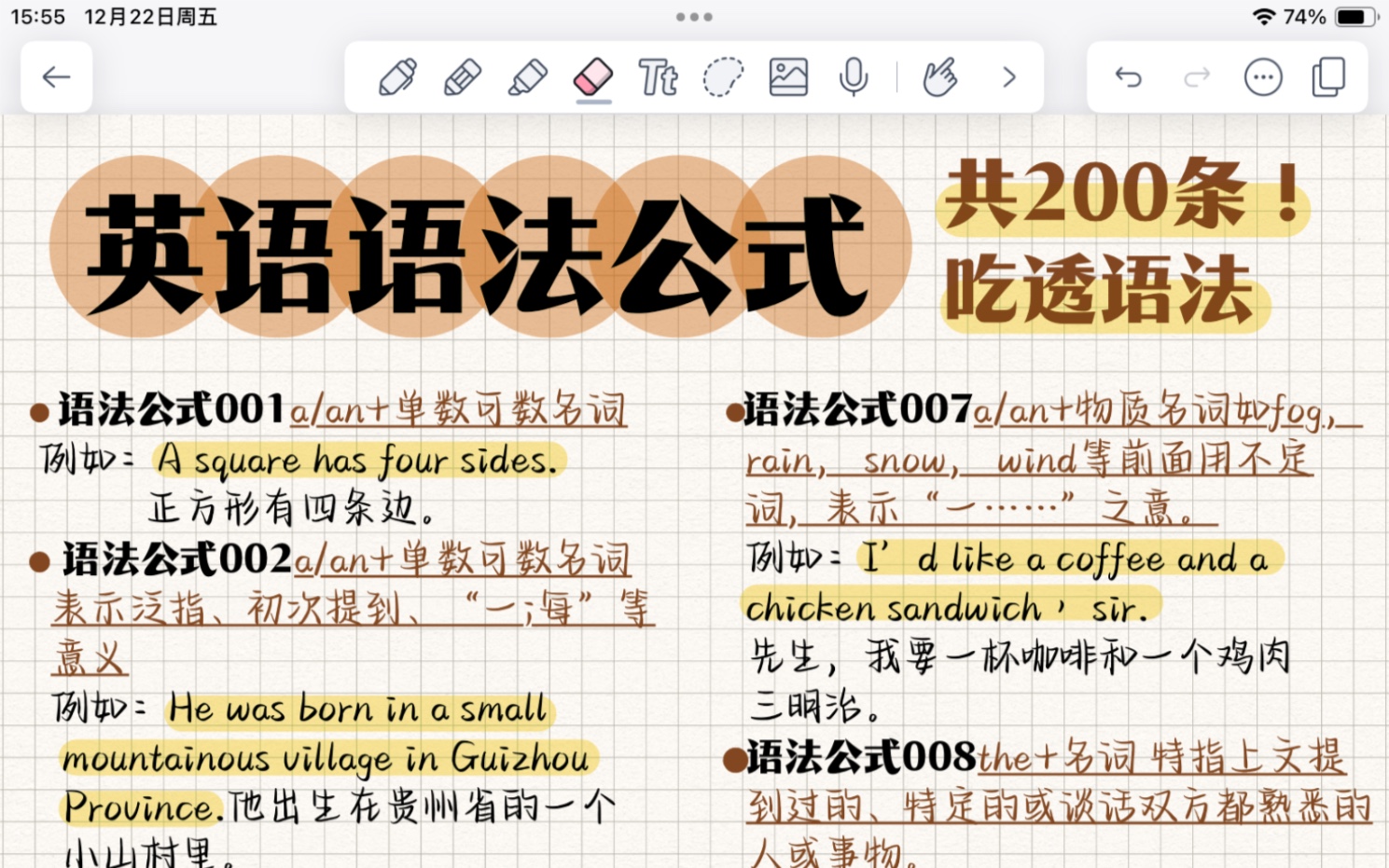The image size is (1389, 868).
Task: Tap the translation 正方形有四条边。
Action: (x=292, y=508)
